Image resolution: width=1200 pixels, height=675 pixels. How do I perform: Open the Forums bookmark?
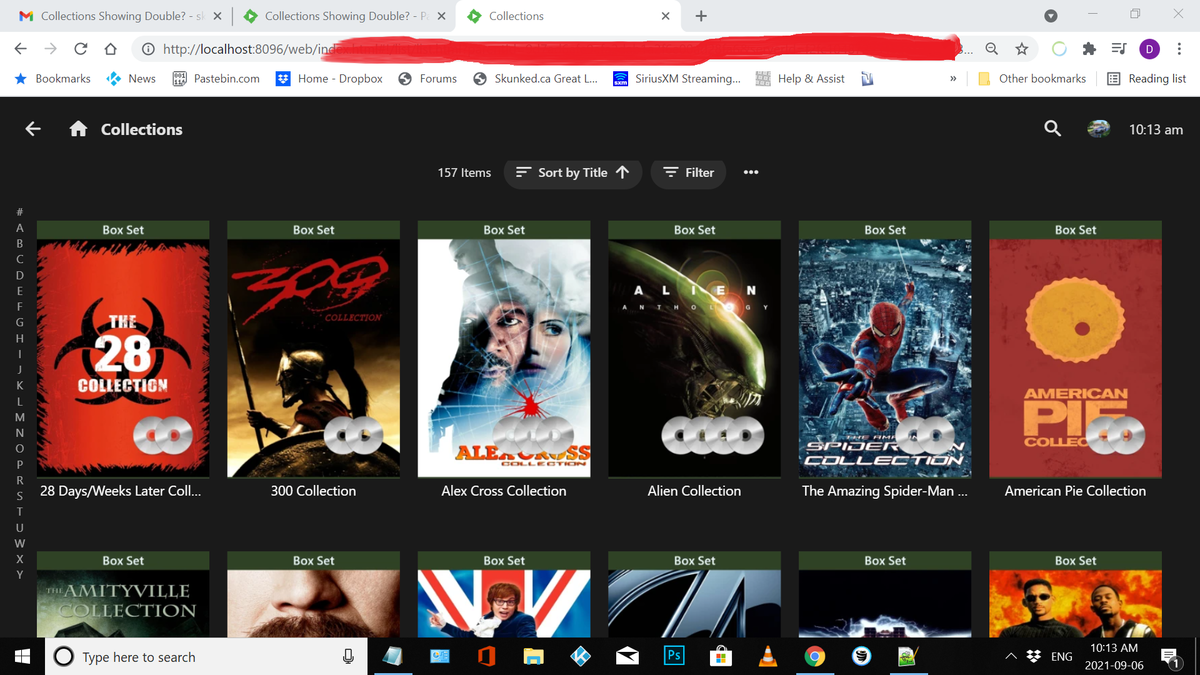click(428, 79)
